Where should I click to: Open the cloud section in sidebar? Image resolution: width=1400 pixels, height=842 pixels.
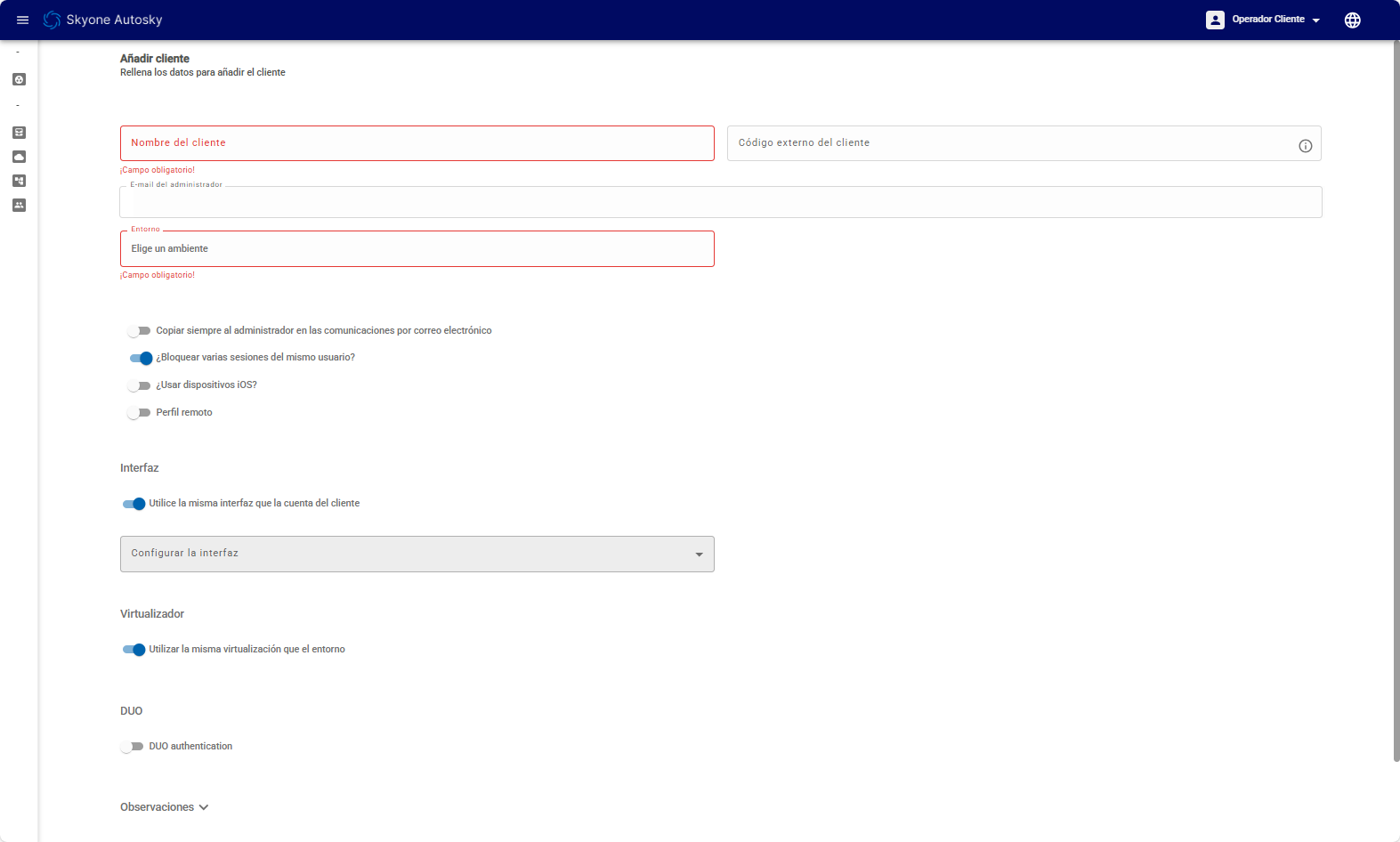pos(19,157)
